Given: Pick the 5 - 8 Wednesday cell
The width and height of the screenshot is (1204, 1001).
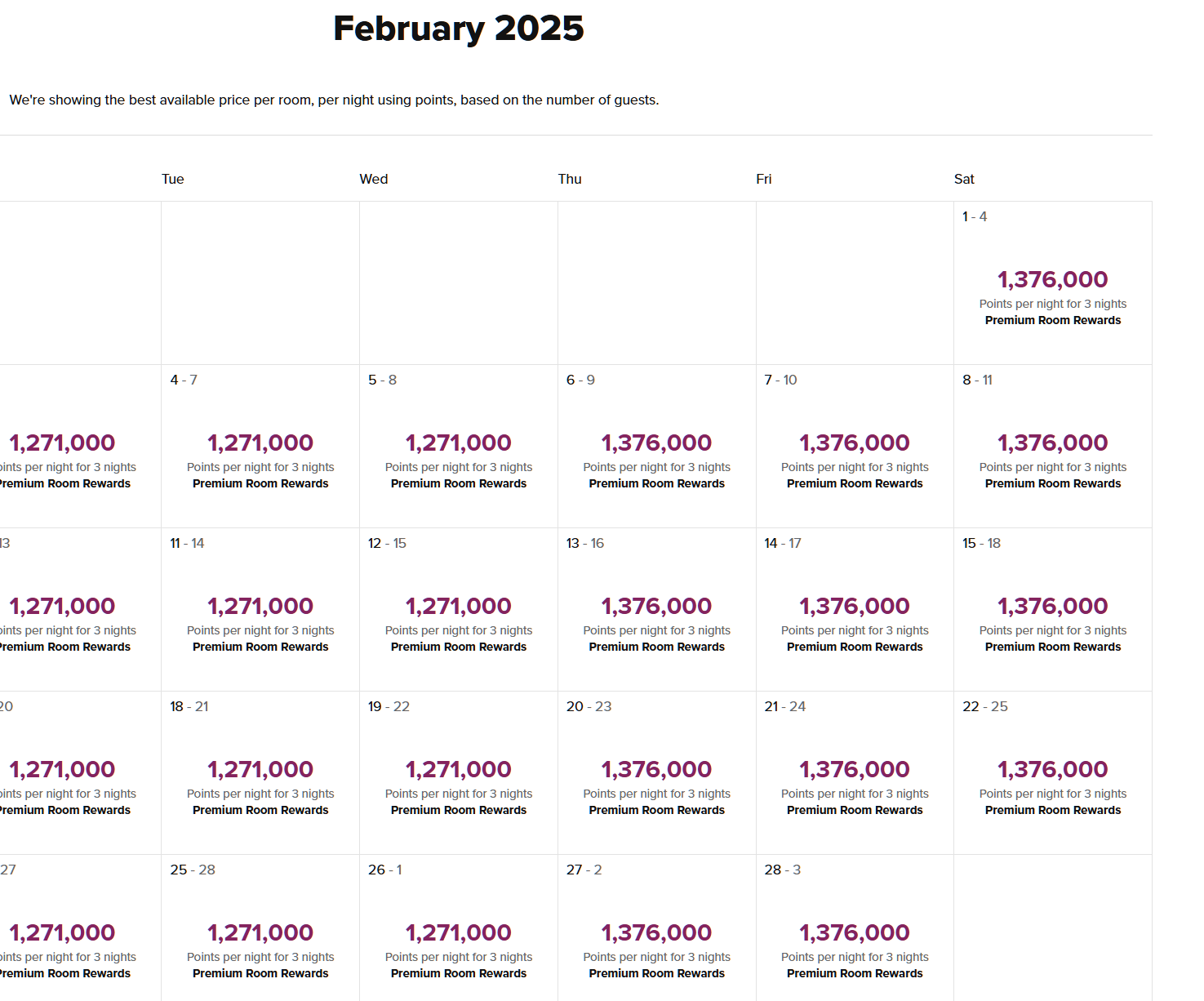Looking at the screenshot, I should (459, 447).
